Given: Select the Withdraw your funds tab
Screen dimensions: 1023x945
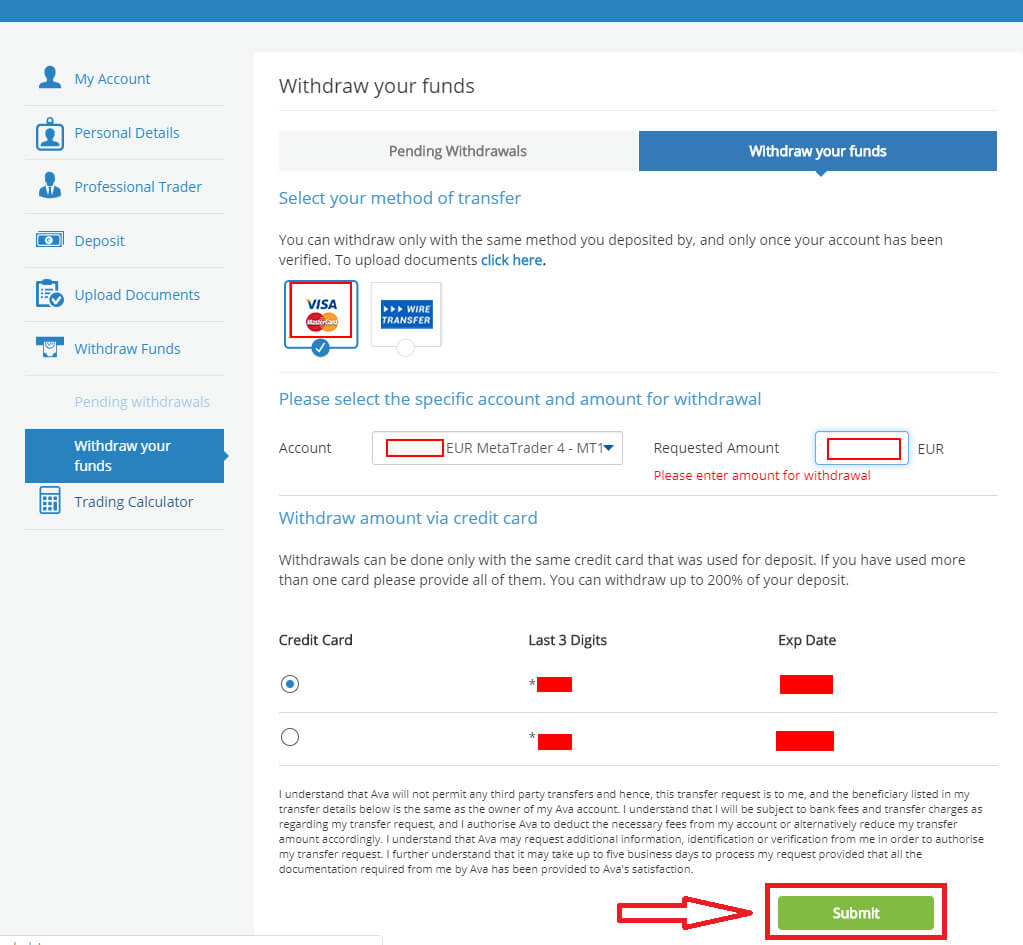Looking at the screenshot, I should click(x=818, y=150).
